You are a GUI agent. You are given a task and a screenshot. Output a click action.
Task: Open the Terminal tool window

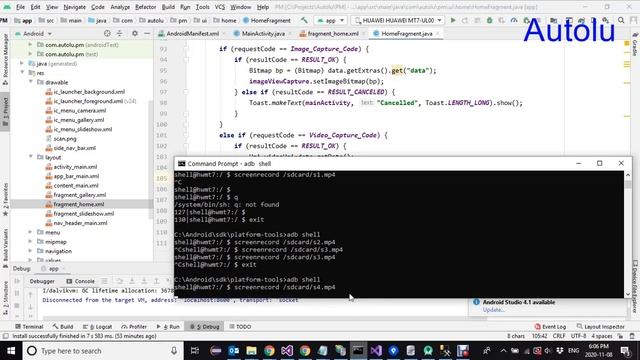(x=29, y=327)
